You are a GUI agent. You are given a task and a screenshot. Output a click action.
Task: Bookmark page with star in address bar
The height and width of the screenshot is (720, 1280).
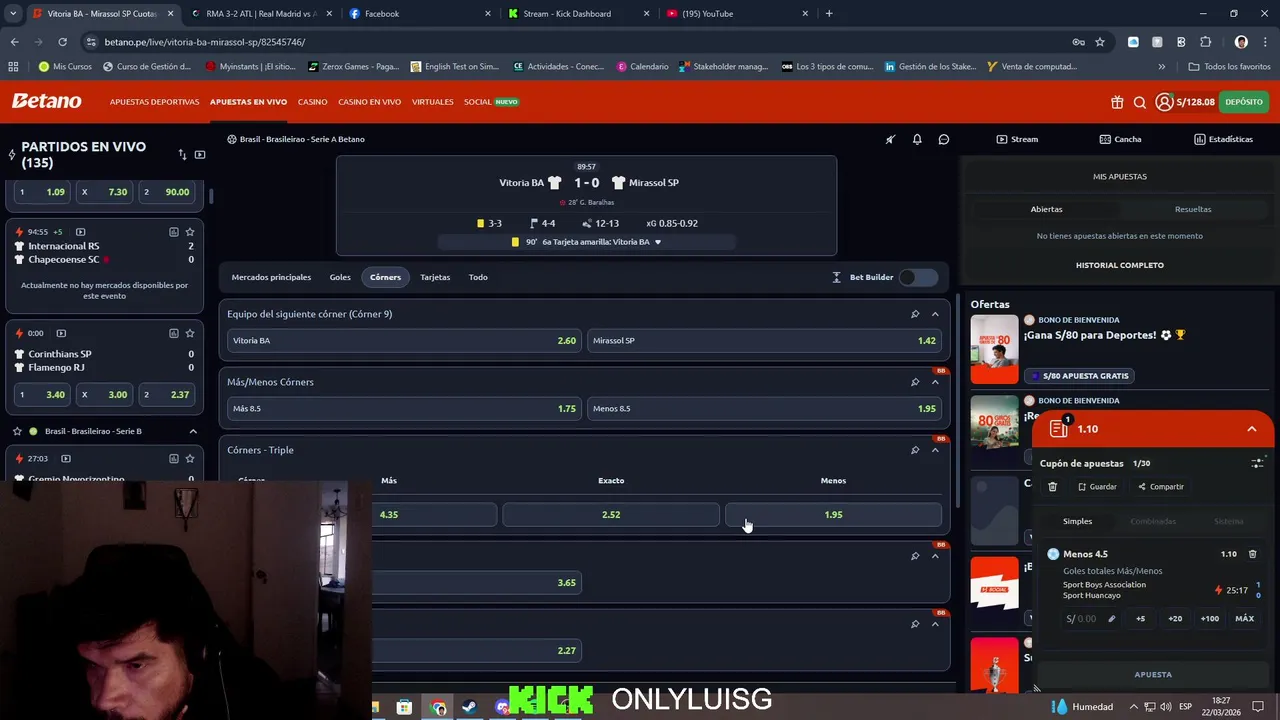(x=1100, y=42)
